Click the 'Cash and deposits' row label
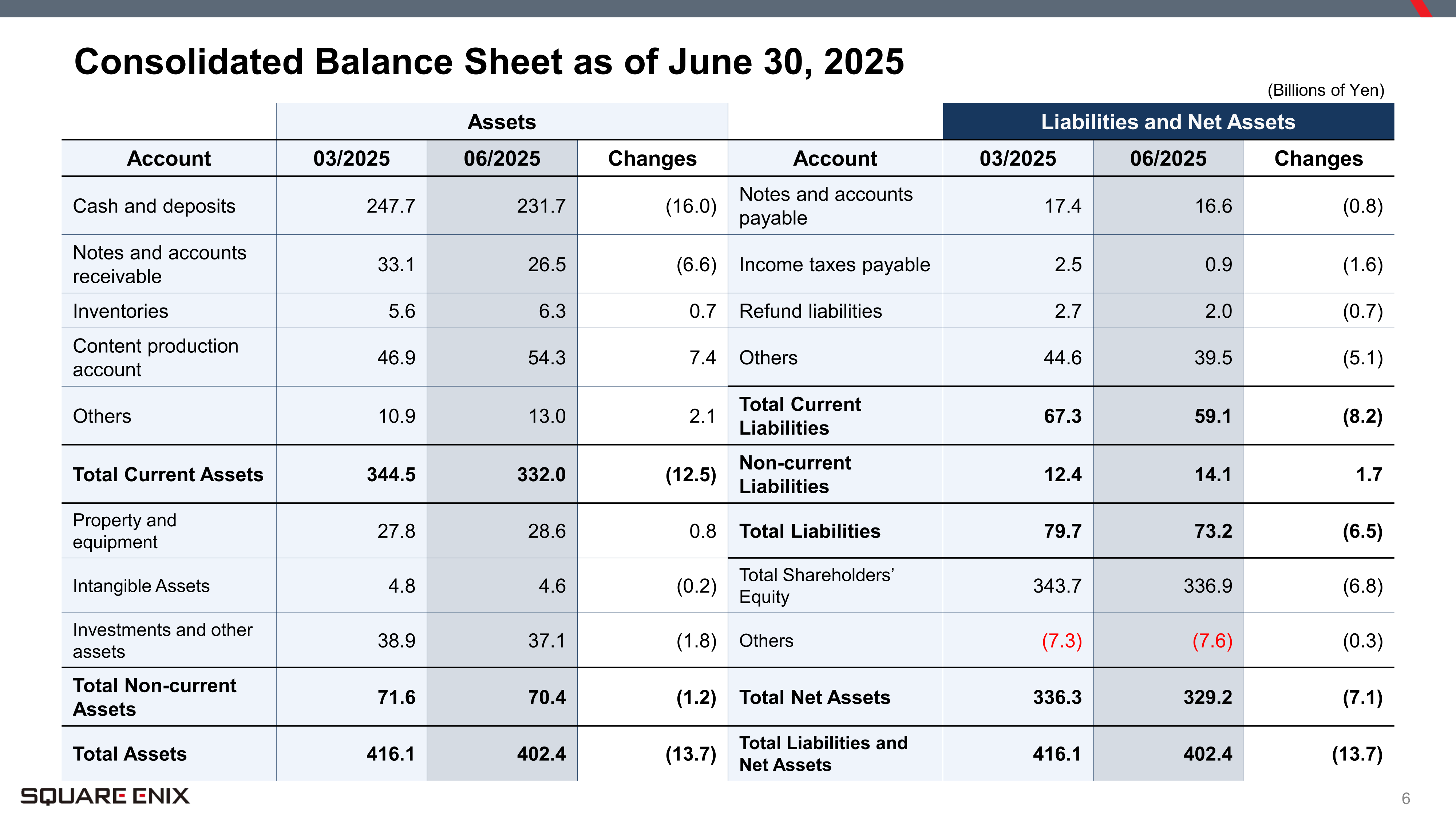This screenshot has height=819, width=1456. point(154,206)
